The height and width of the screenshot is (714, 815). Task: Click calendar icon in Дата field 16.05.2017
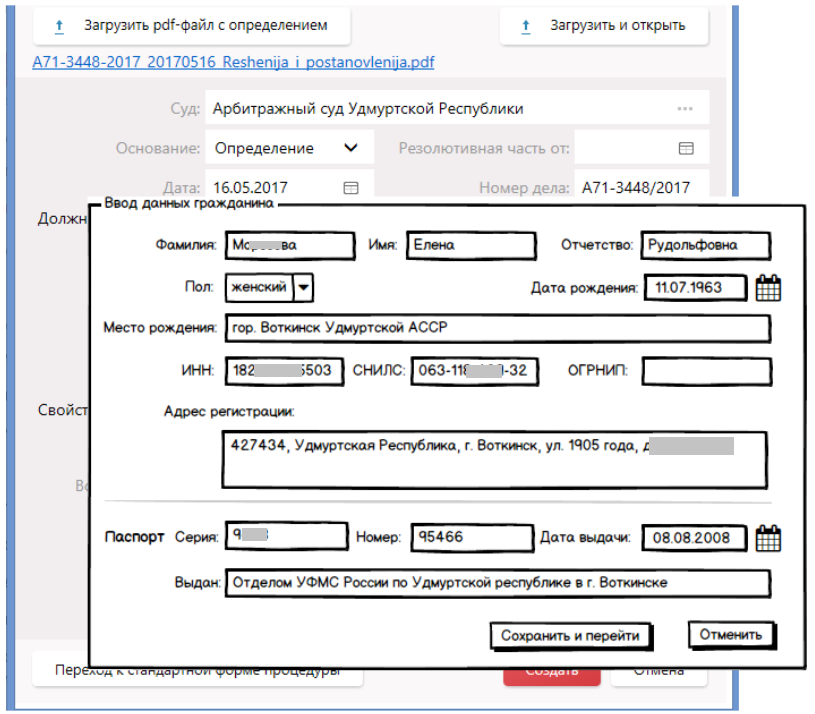351,188
